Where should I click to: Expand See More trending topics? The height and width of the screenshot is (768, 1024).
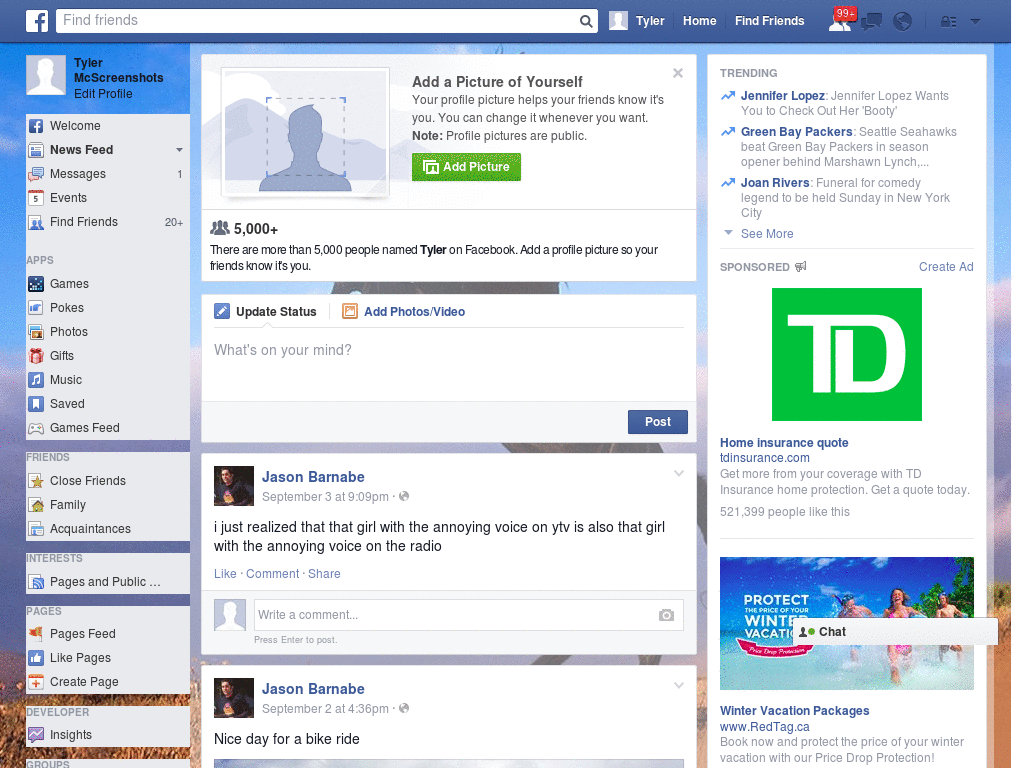(767, 234)
